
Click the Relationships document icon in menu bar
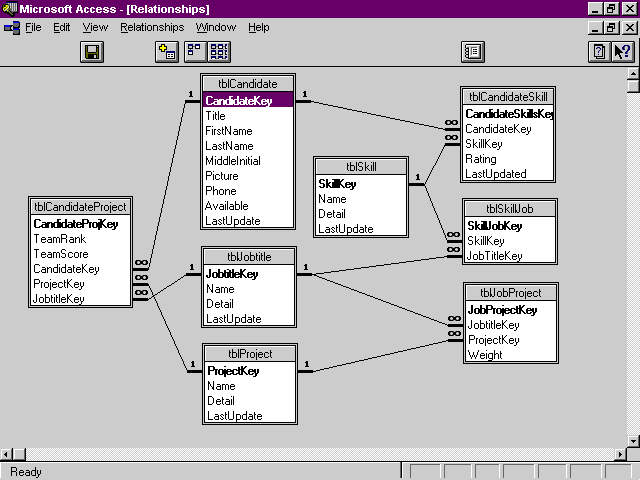tap(12, 27)
